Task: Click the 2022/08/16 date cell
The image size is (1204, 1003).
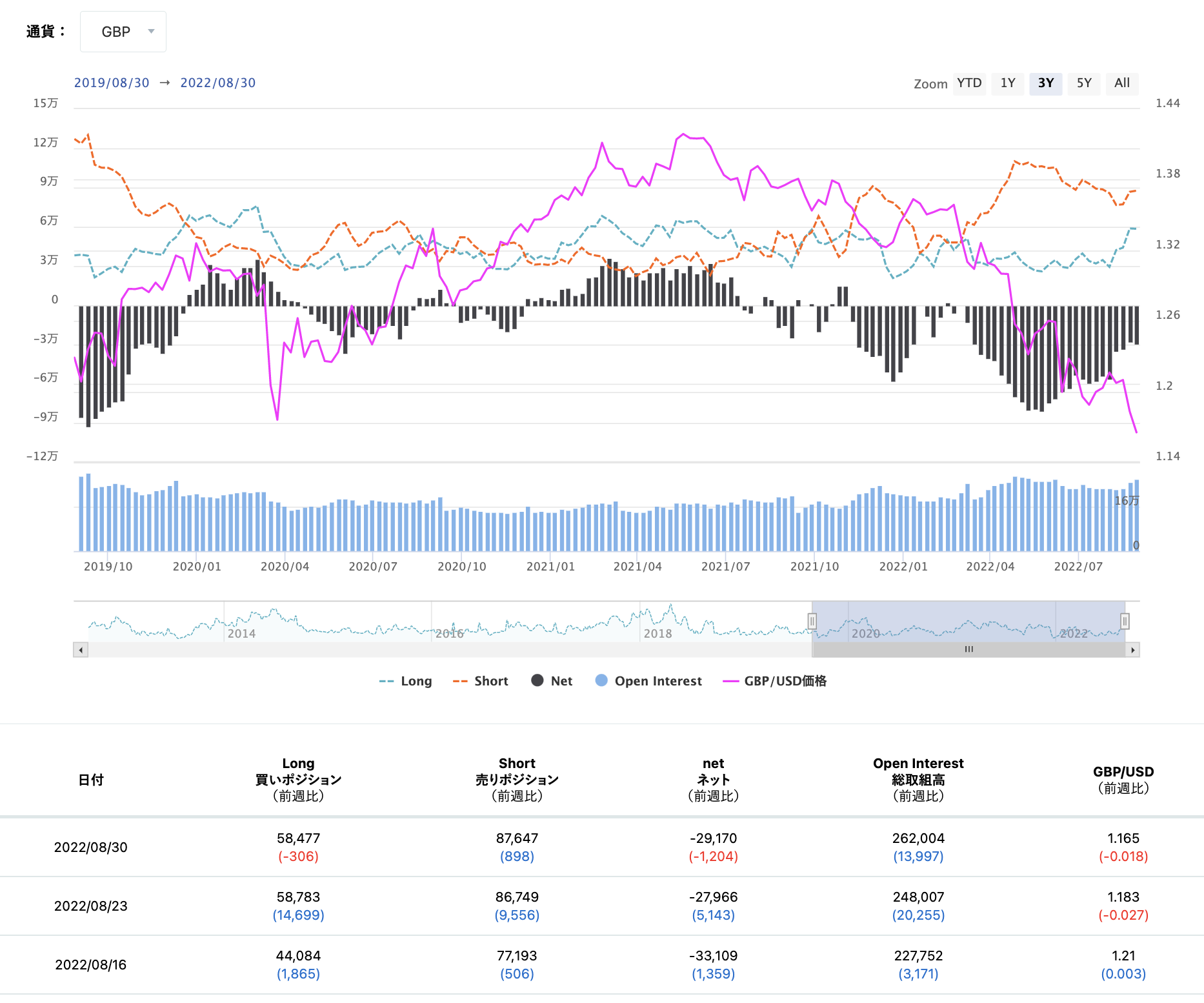Action: point(91,965)
